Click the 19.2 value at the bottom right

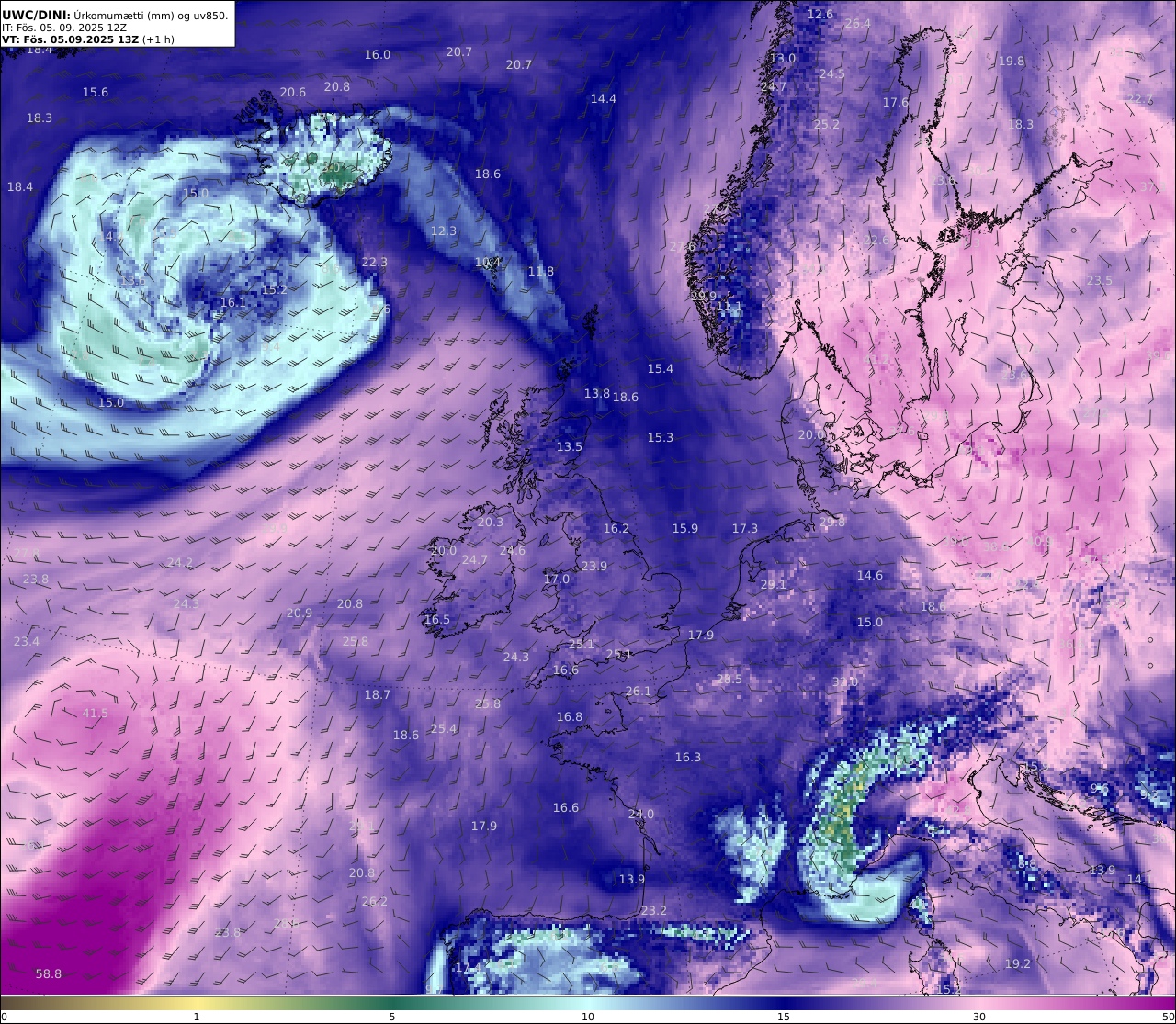tap(1018, 963)
